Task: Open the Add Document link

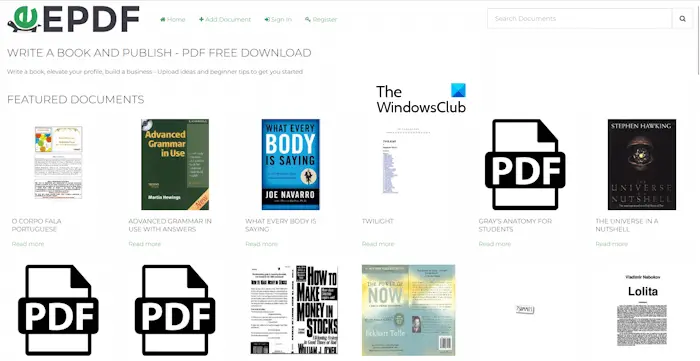Action: (x=225, y=19)
